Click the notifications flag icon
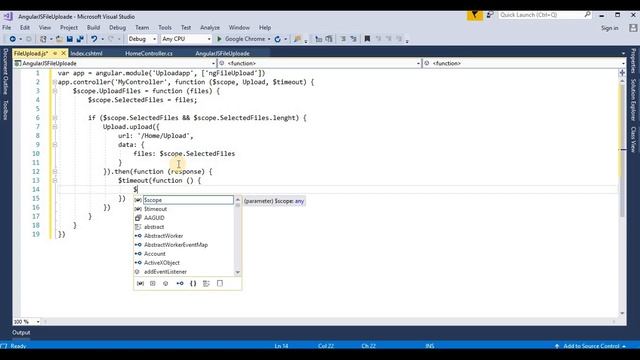This screenshot has height=360, width=640. 475,16
